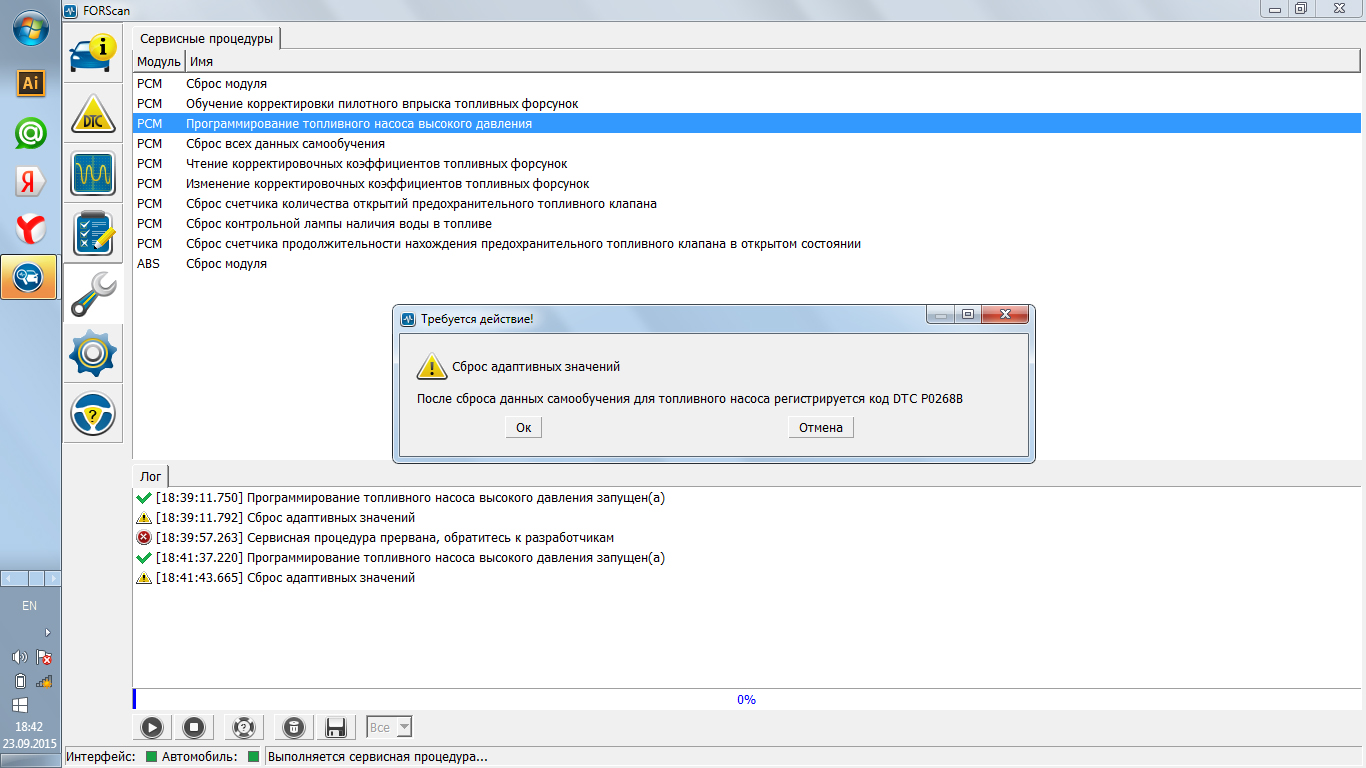Click the procedure progress bar showing 0%
This screenshot has height=768, width=1366.
(x=746, y=700)
